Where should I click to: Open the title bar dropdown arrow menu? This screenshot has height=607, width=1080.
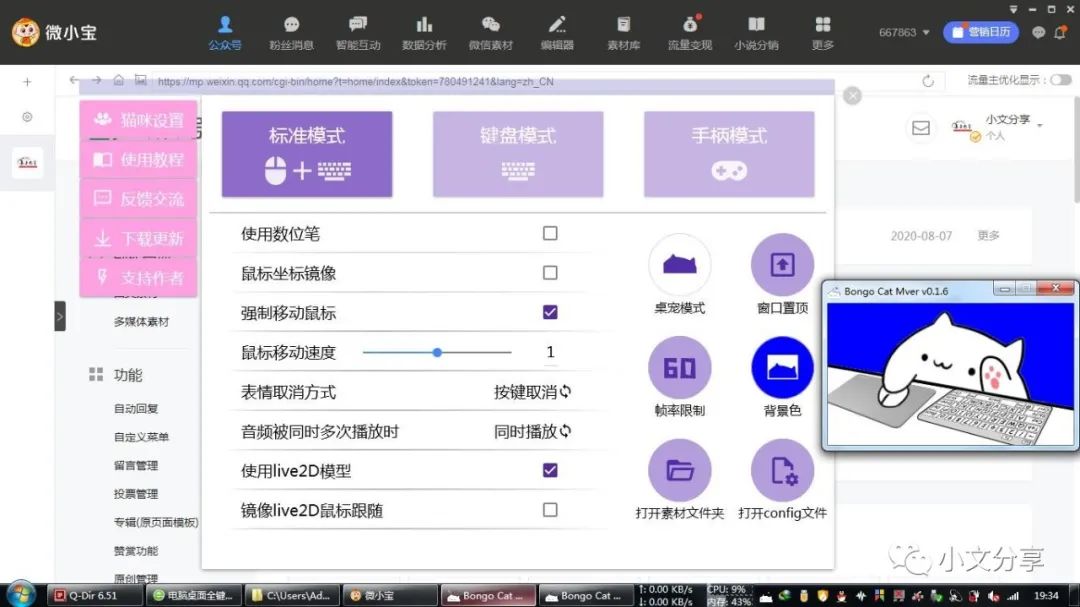pos(1013,9)
